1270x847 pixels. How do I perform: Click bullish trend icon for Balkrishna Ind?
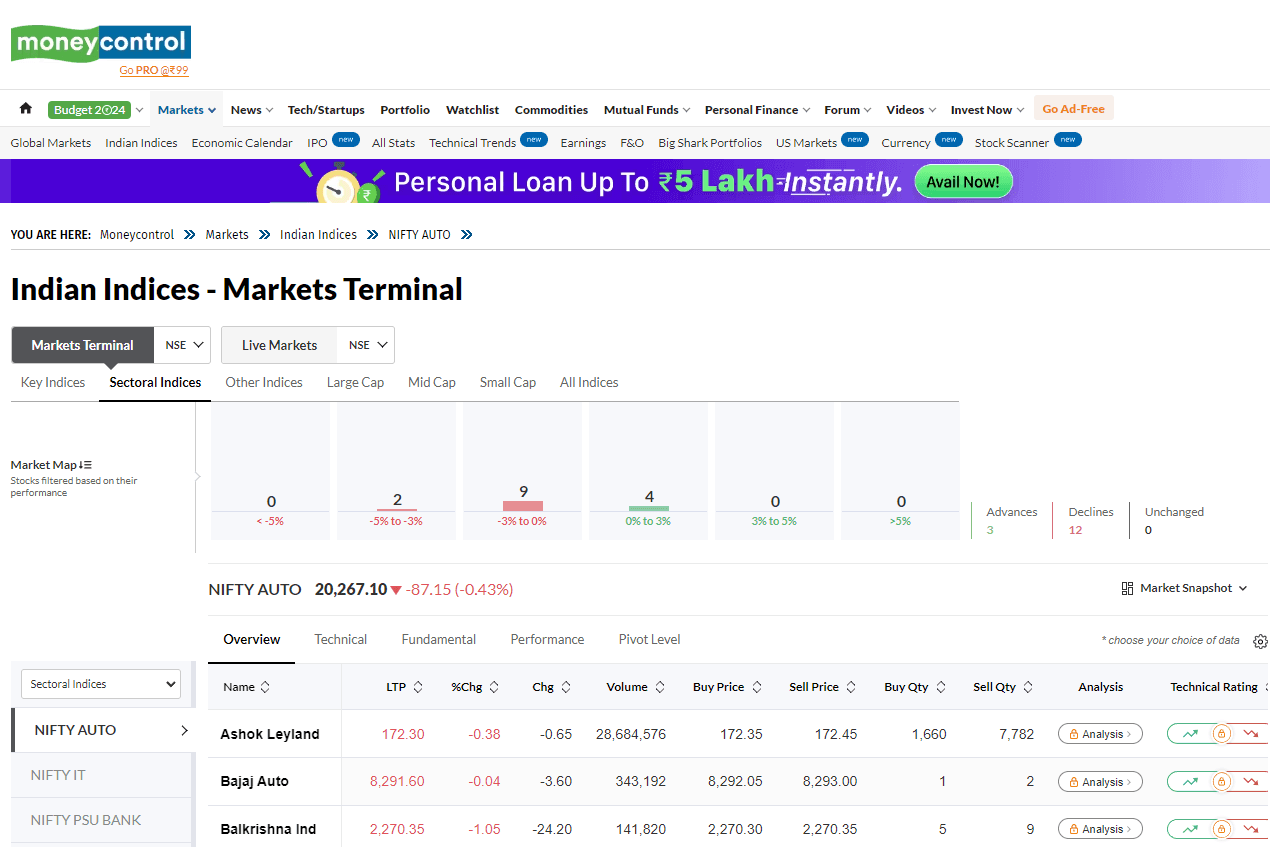point(1190,829)
